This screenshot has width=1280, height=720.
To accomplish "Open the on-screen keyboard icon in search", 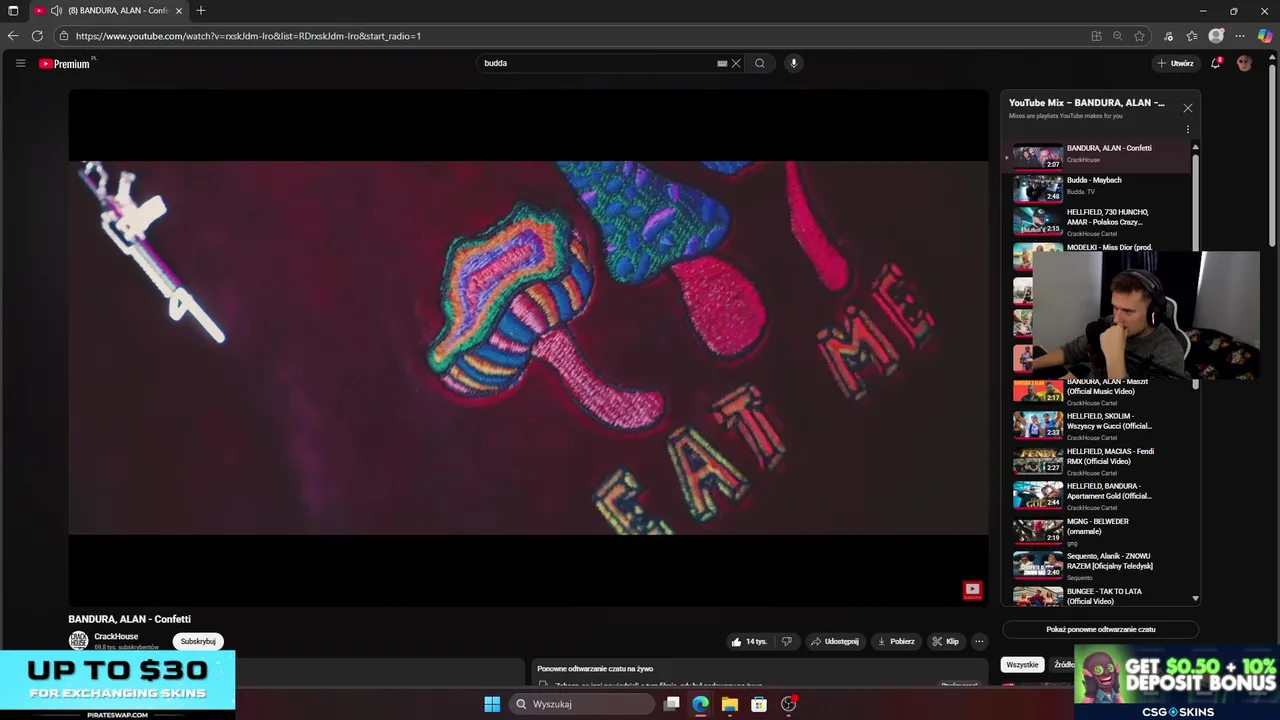I will coord(722,63).
